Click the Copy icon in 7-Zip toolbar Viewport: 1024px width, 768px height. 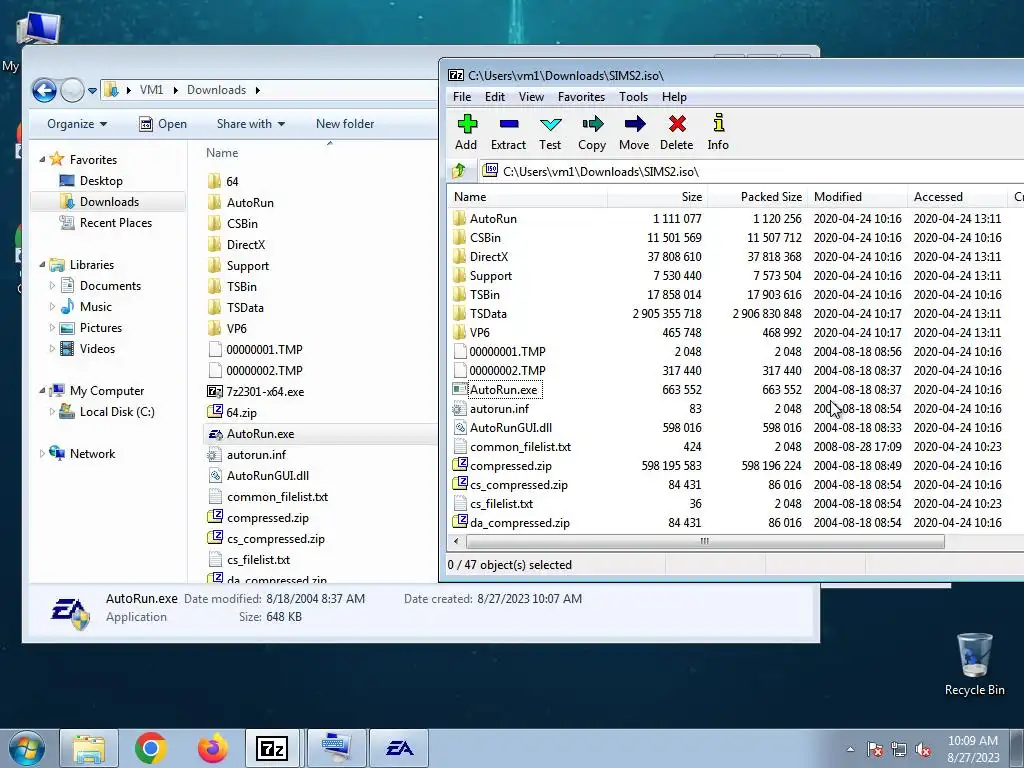tap(592, 132)
